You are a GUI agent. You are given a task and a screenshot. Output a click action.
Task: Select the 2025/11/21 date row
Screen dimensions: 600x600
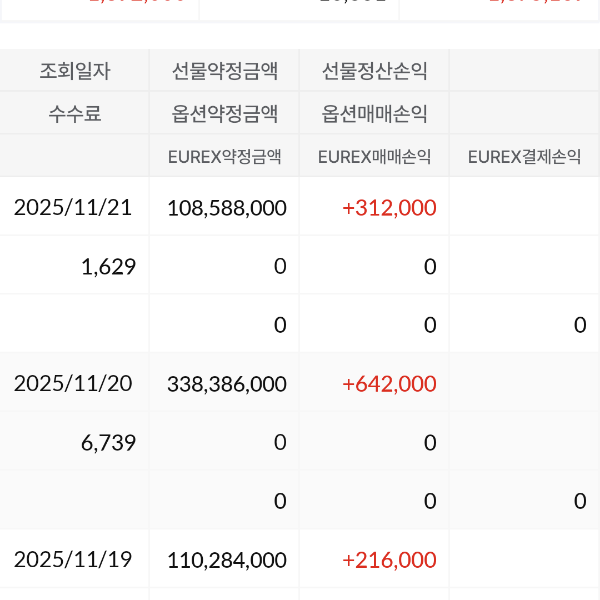tap(73, 208)
